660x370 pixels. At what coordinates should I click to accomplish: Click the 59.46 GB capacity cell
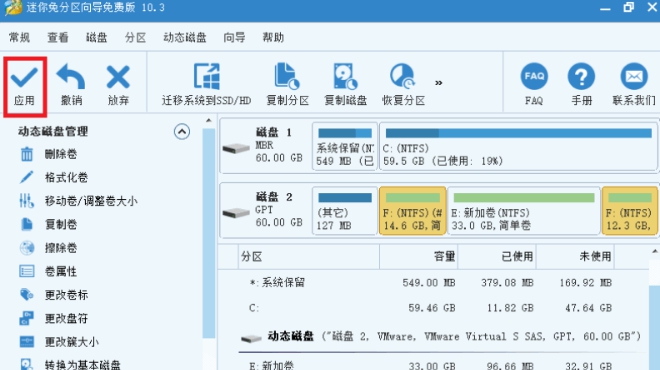pyautogui.click(x=432, y=308)
